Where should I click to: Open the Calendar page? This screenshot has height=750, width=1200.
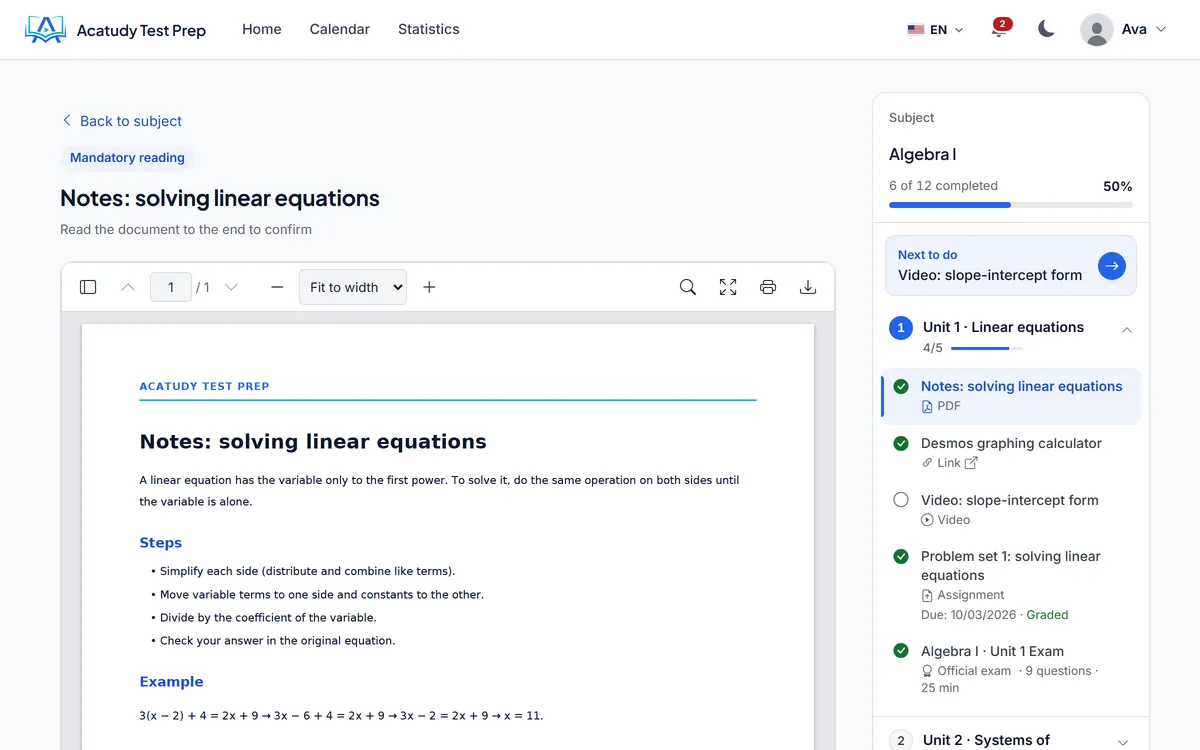340,29
